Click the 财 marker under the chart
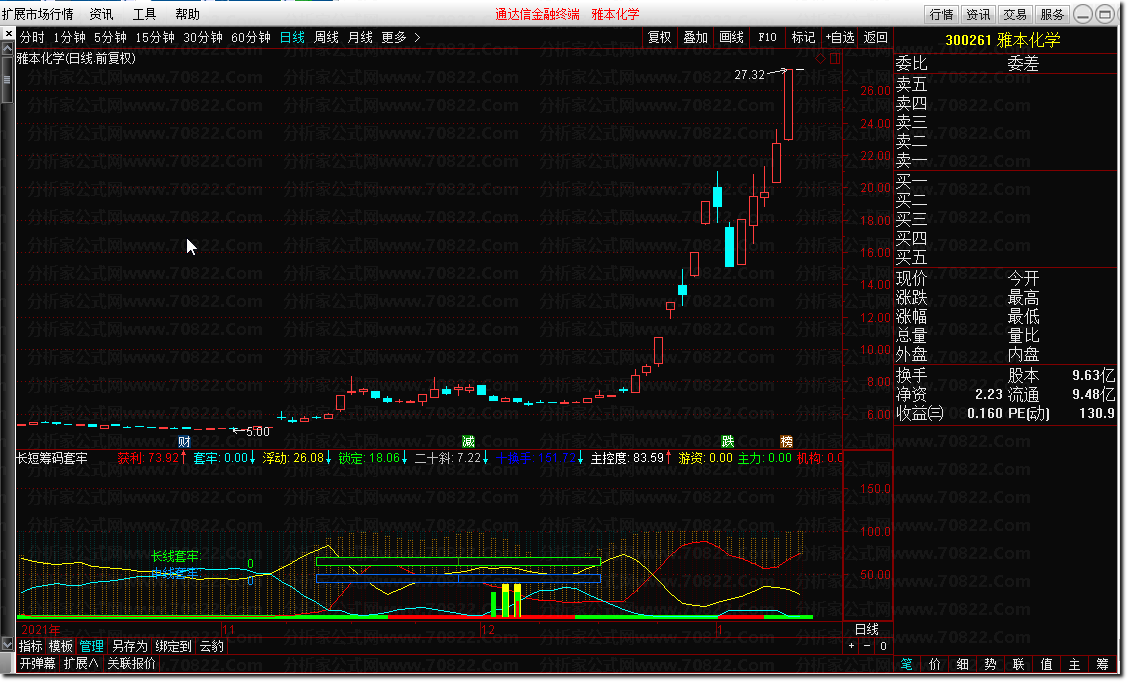The width and height of the screenshot is (1129, 682). point(184,441)
